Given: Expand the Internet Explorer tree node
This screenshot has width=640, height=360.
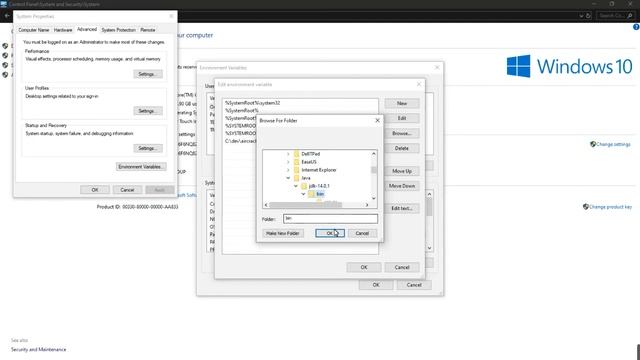Looking at the screenshot, I should click(x=288, y=170).
